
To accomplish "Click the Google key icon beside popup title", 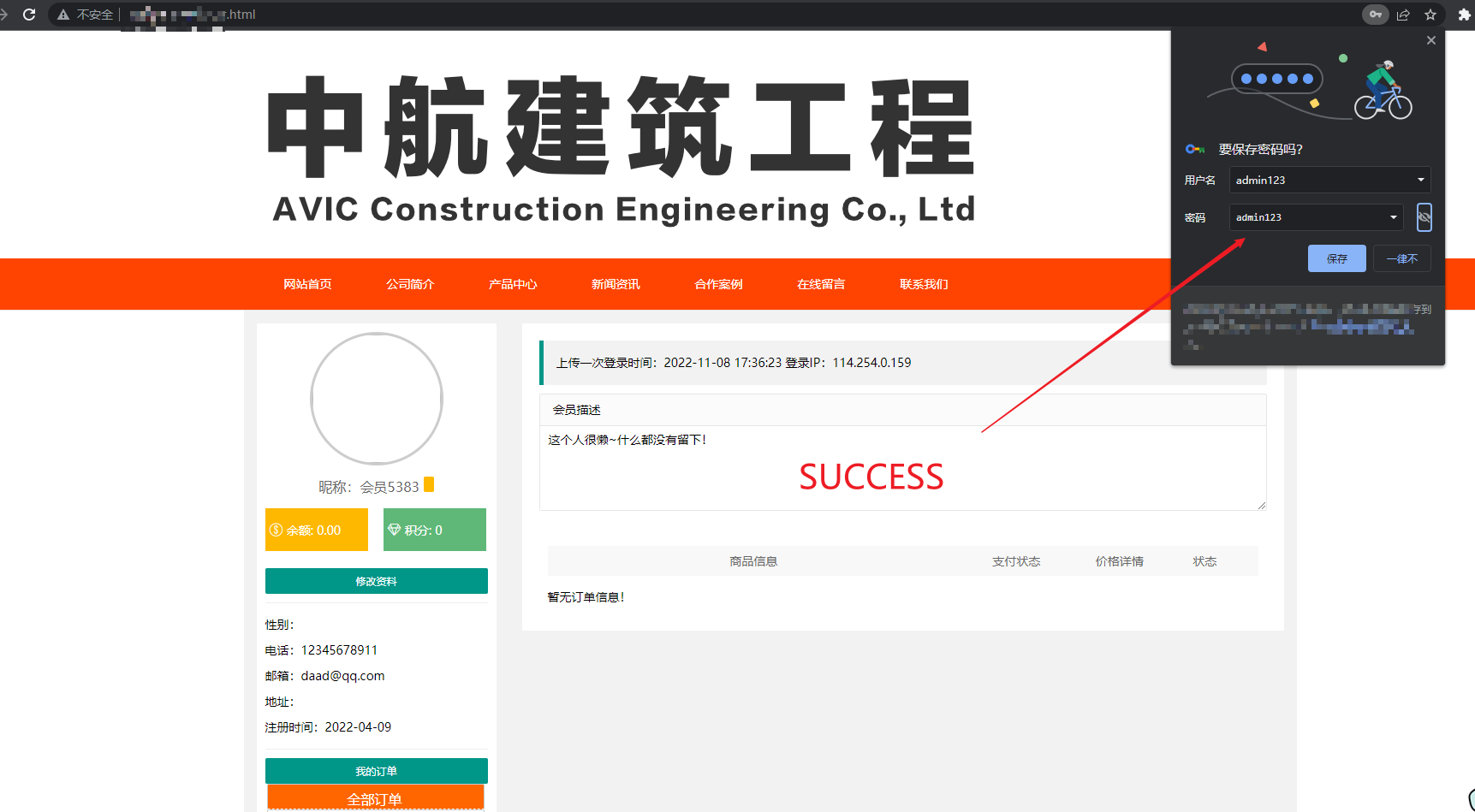I will click(x=1195, y=149).
